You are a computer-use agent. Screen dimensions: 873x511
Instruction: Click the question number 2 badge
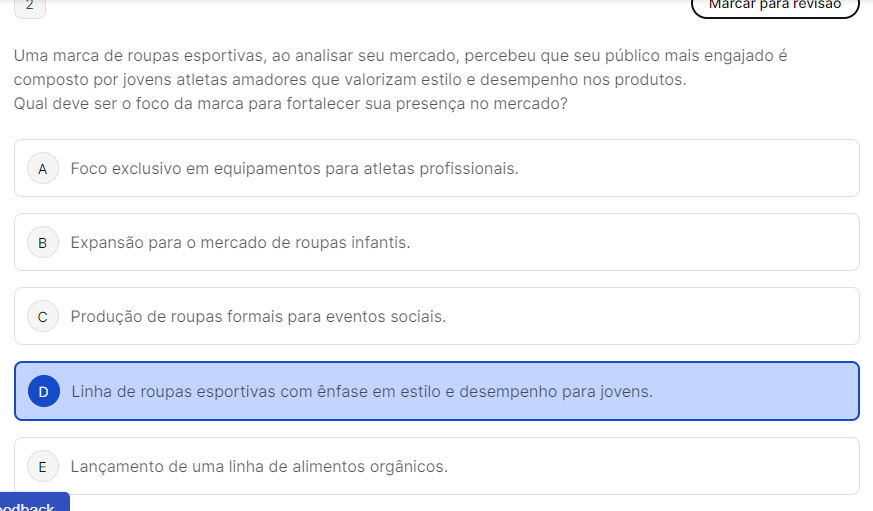(30, 6)
